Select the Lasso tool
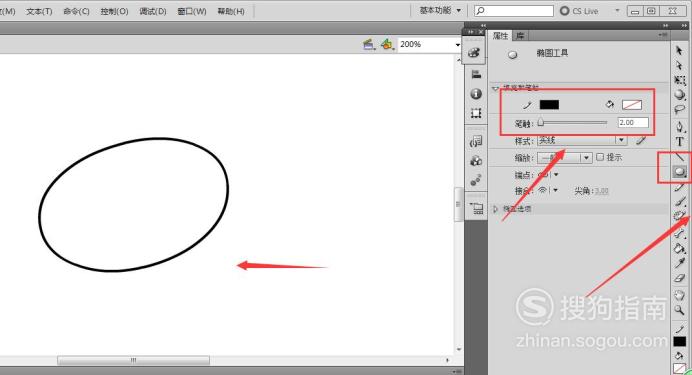 click(680, 109)
